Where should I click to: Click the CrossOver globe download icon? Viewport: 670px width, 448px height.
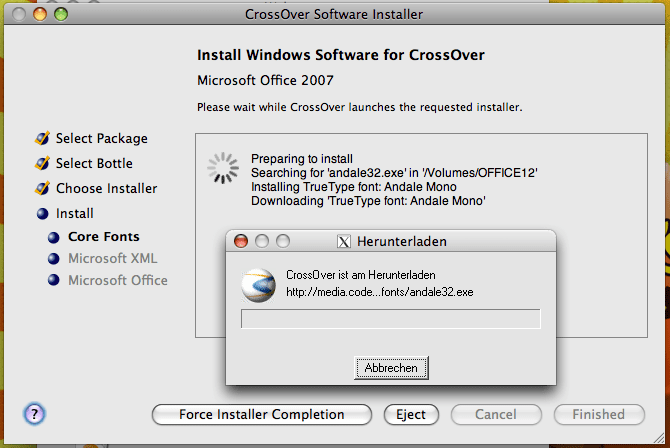[259, 284]
